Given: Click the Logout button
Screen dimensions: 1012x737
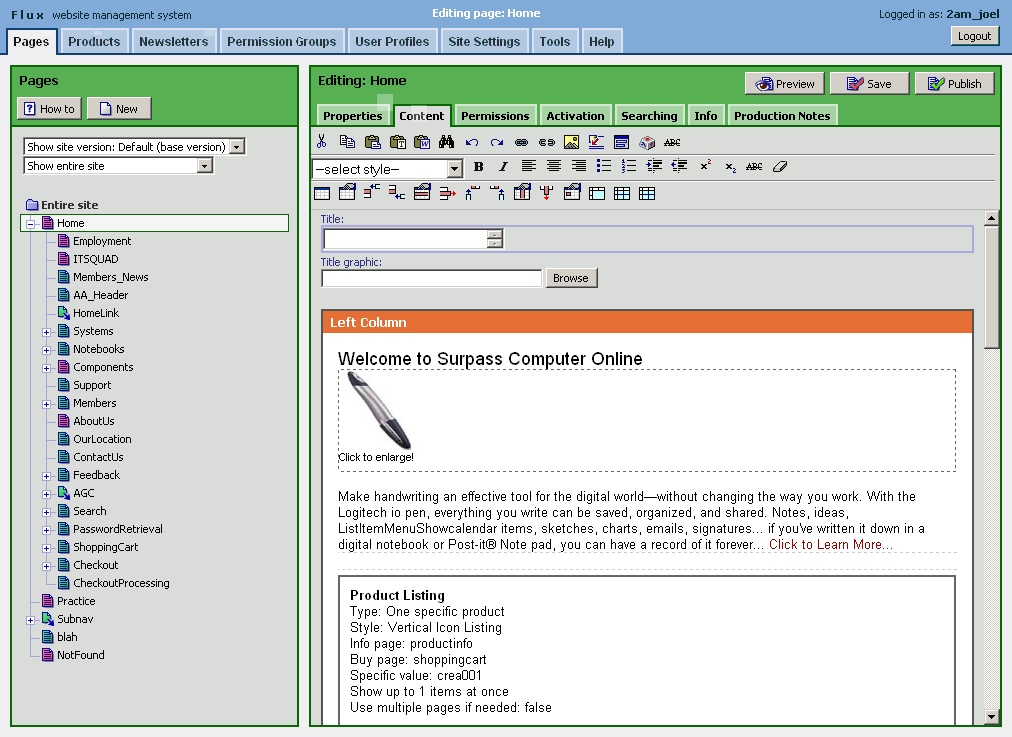Looking at the screenshot, I should pos(975,36).
